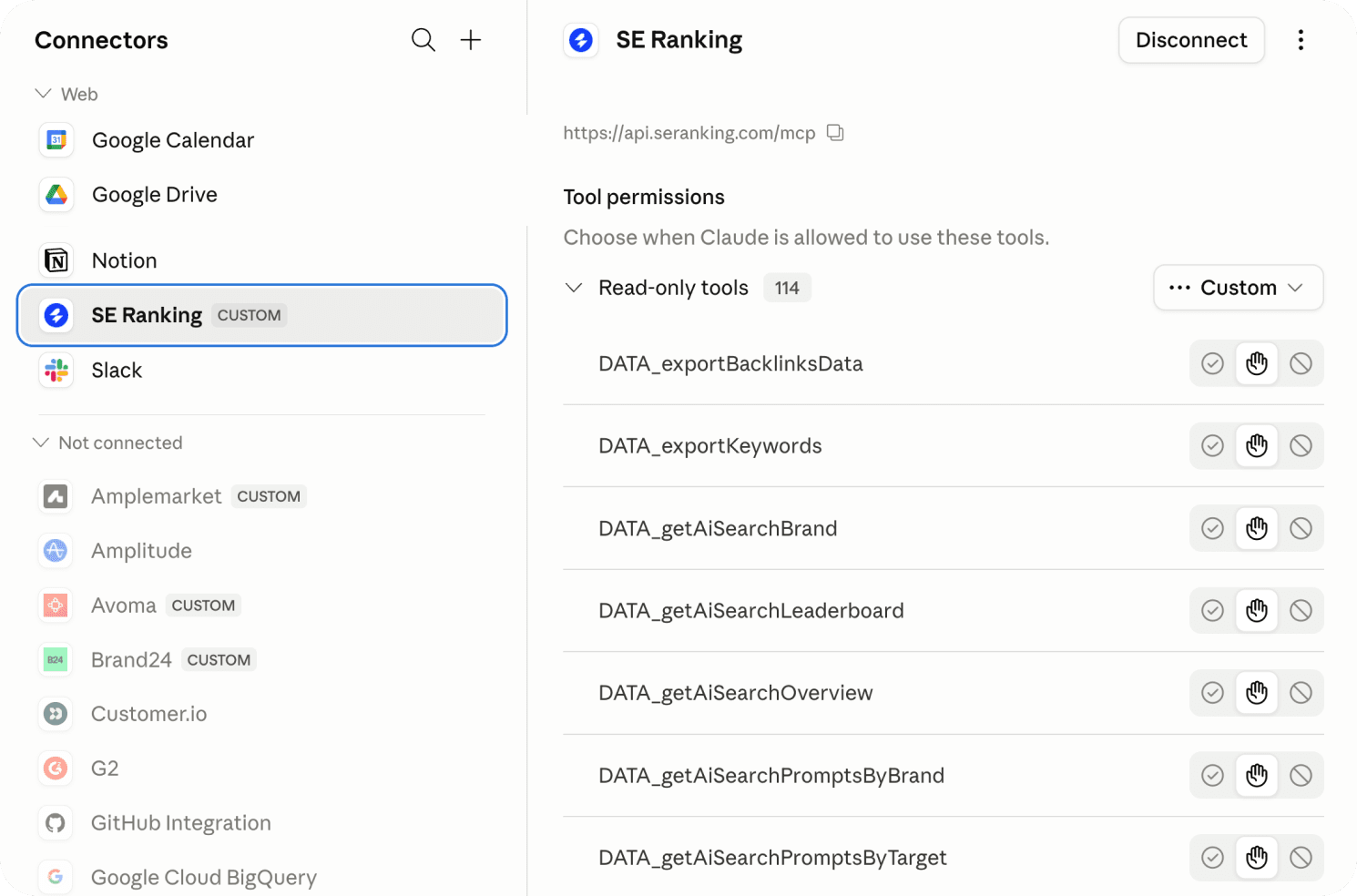1357x896 pixels.
Task: Click the Slack logo icon
Action: (56, 370)
